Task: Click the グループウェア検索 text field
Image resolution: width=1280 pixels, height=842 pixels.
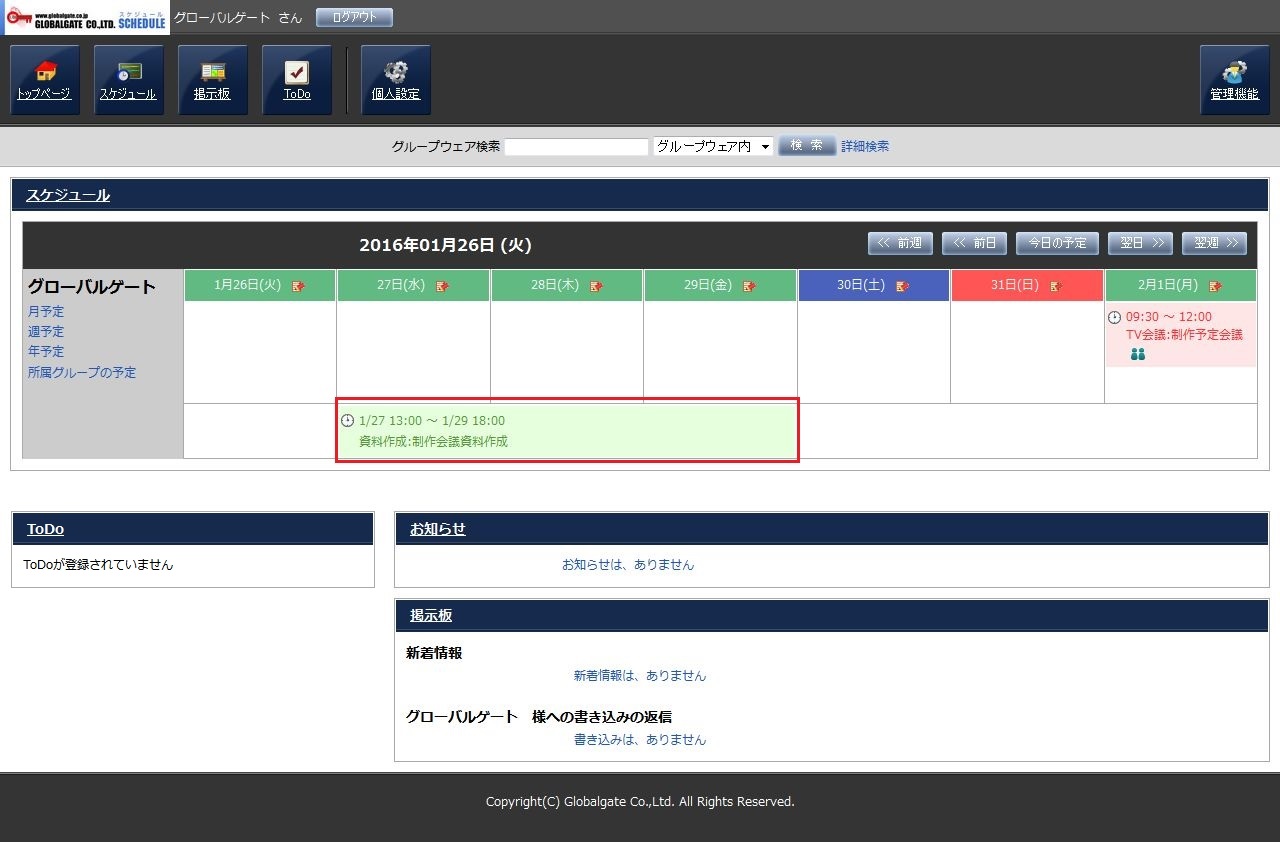Action: point(576,147)
